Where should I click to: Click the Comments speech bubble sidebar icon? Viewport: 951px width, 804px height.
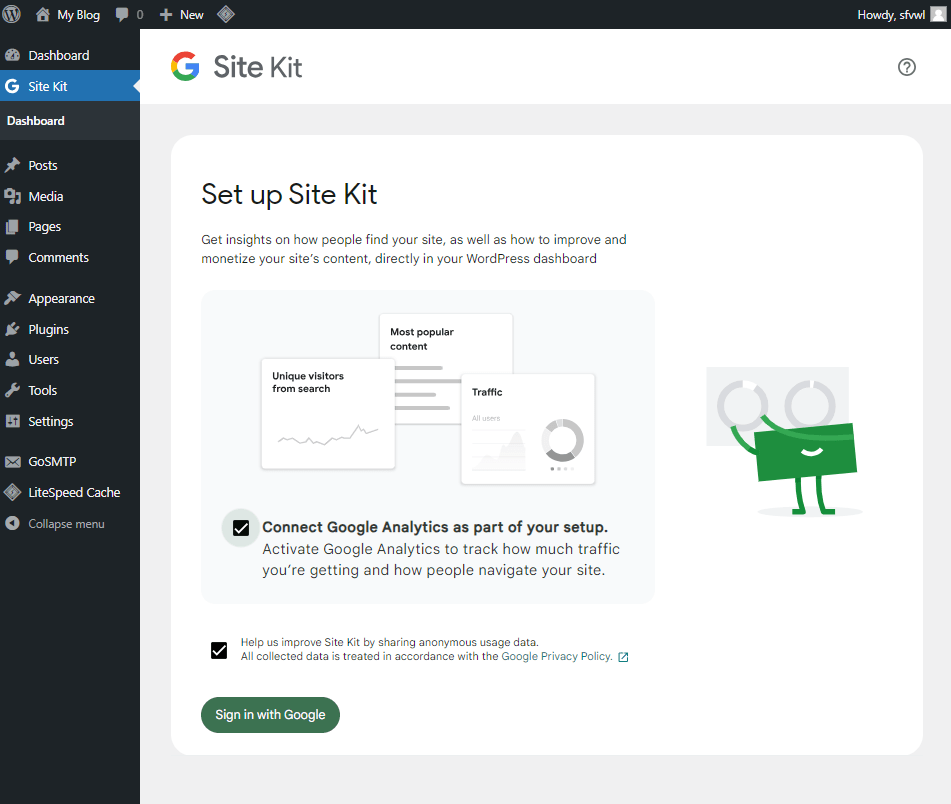(x=12, y=256)
